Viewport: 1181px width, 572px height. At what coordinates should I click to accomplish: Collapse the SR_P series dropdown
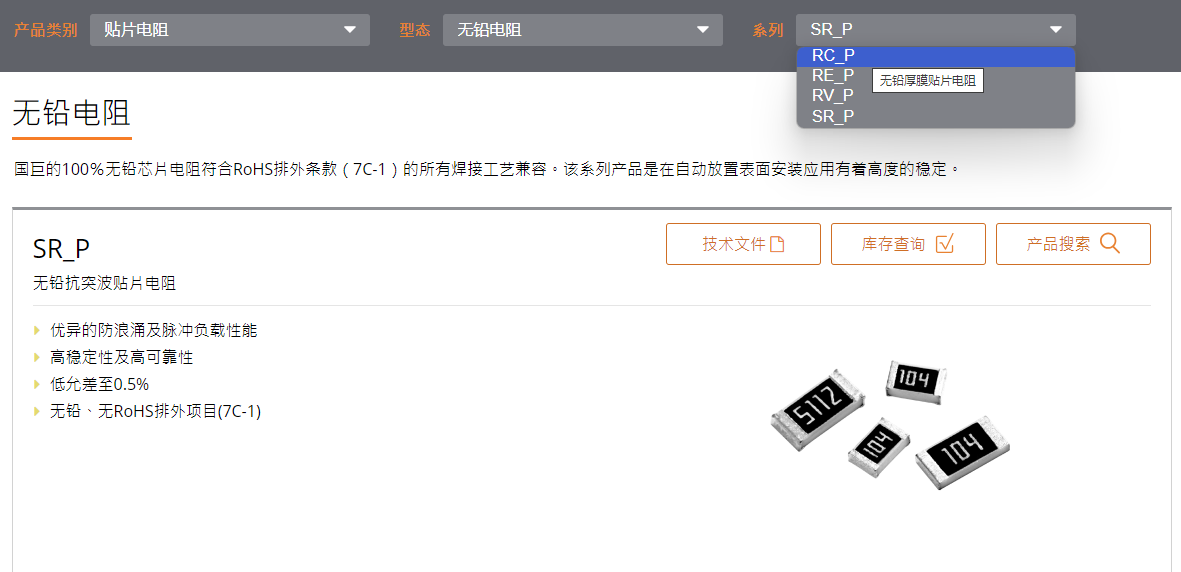coord(936,30)
